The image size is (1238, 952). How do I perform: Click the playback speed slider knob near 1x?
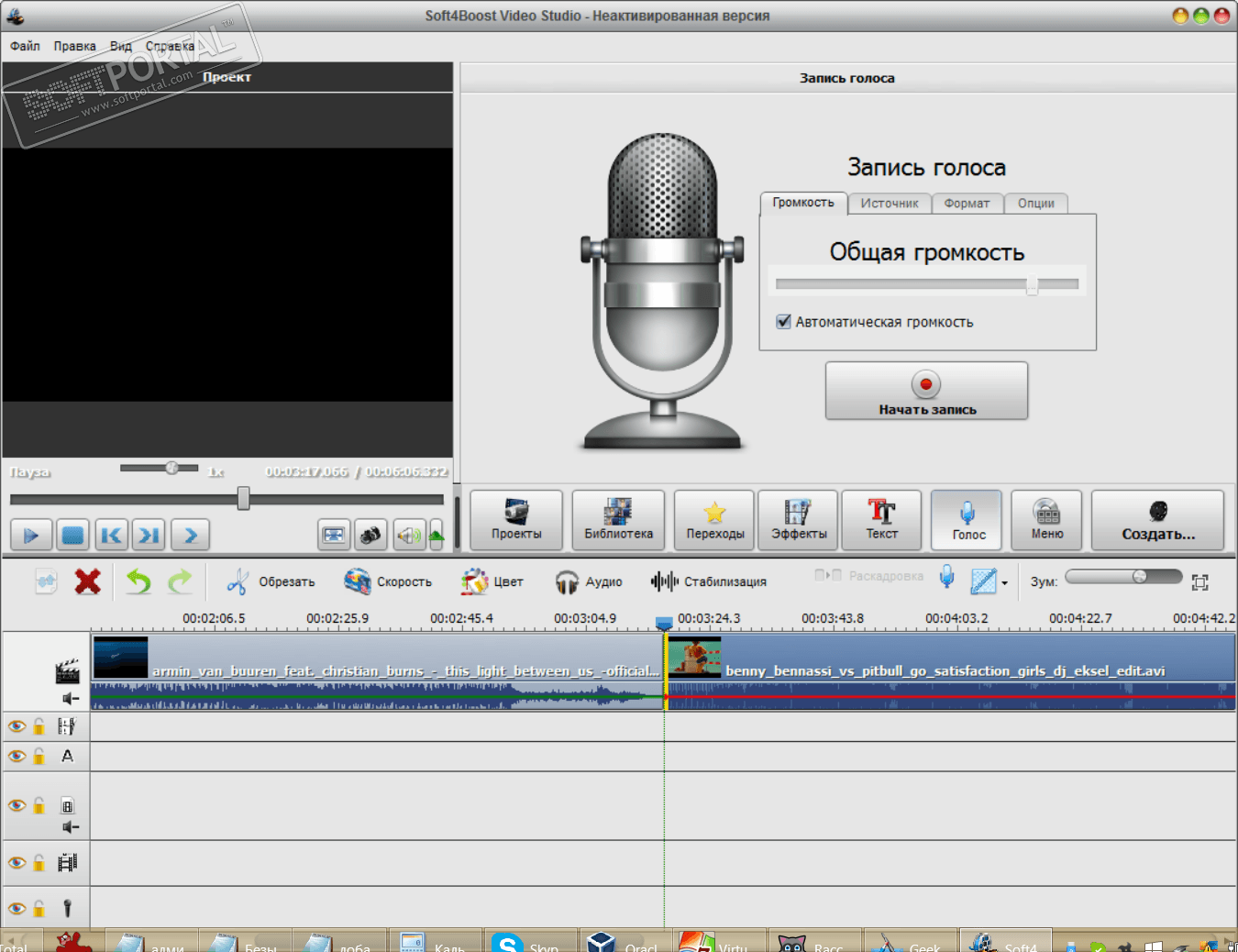pos(171,468)
